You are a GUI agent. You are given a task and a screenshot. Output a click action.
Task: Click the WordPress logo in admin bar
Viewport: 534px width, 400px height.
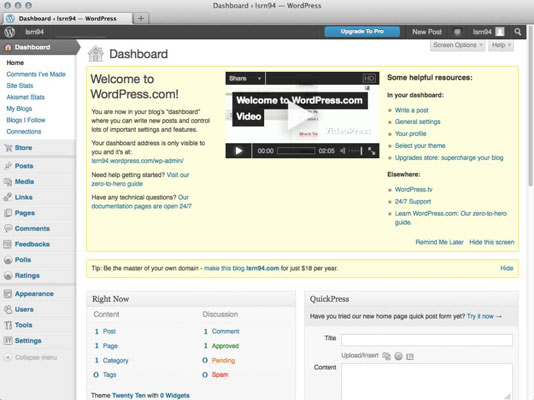click(x=10, y=32)
